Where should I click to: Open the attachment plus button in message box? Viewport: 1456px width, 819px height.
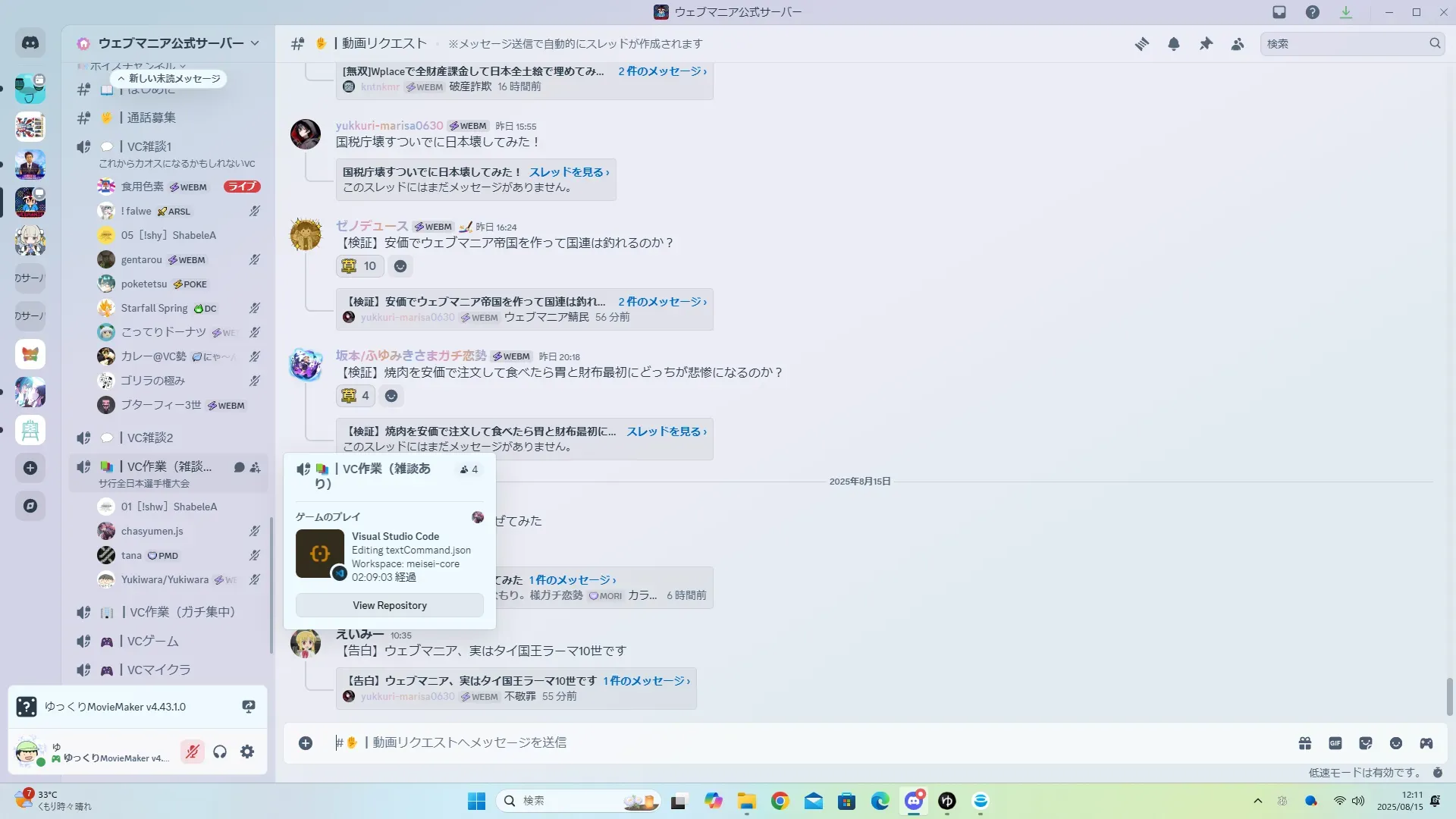click(306, 743)
